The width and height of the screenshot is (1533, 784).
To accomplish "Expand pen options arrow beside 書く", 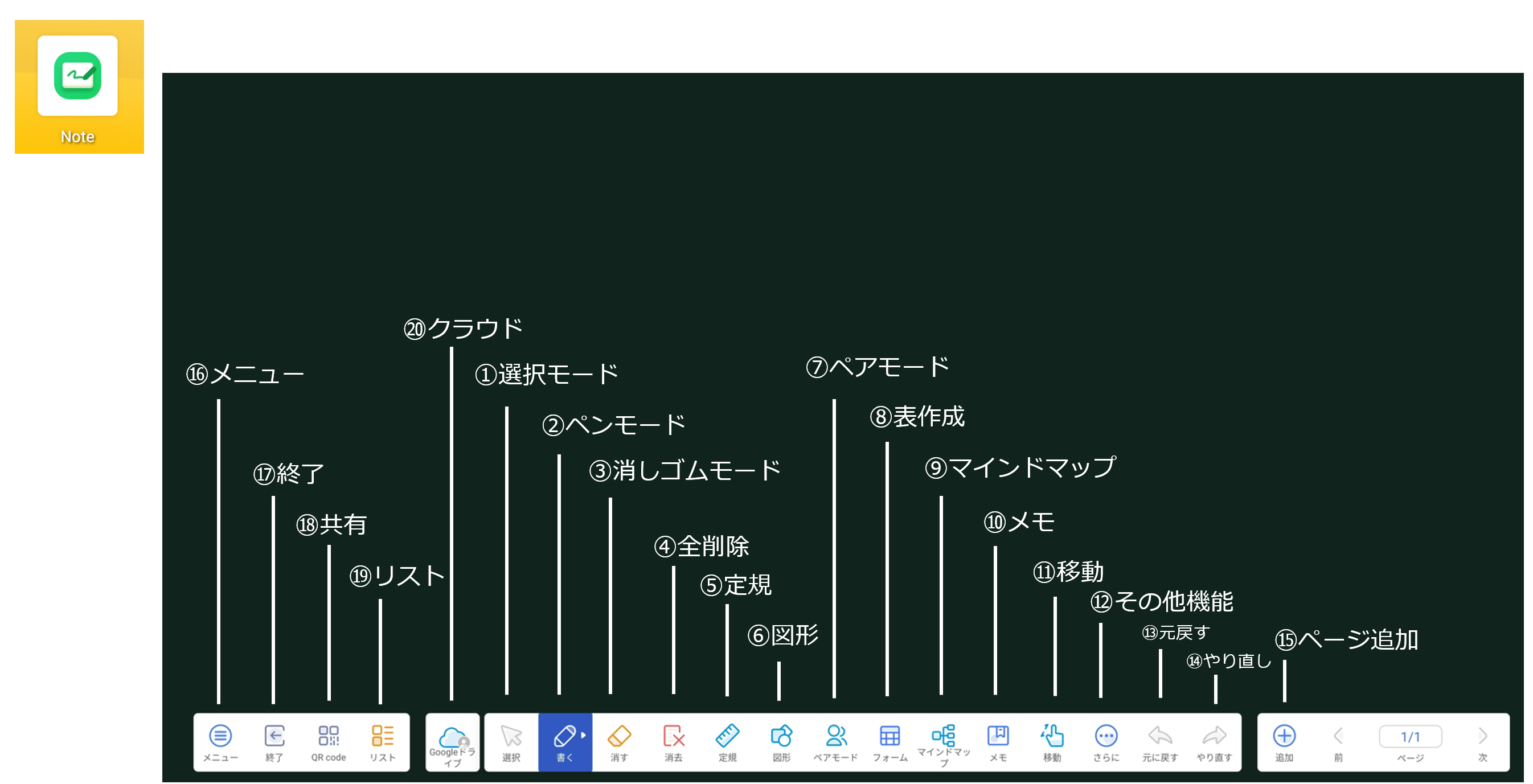I will (x=584, y=735).
